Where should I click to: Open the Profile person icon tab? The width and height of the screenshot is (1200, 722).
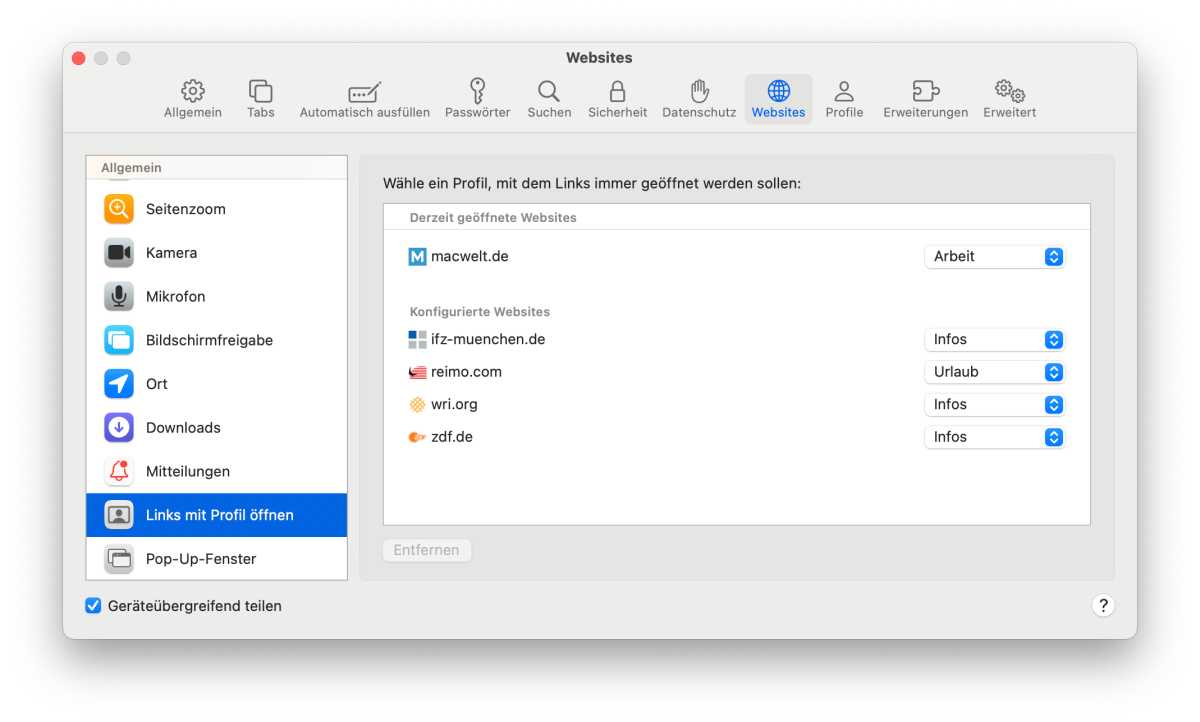tap(844, 99)
